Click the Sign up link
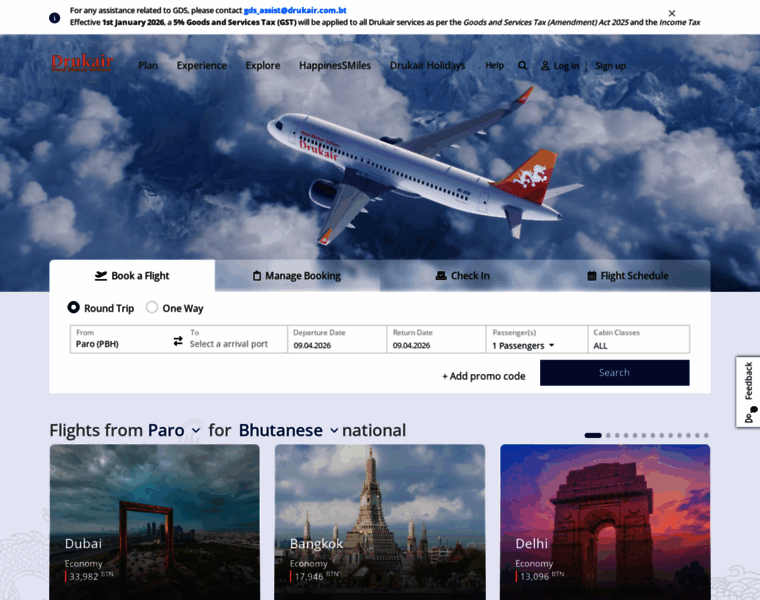The image size is (760, 600). (610, 65)
